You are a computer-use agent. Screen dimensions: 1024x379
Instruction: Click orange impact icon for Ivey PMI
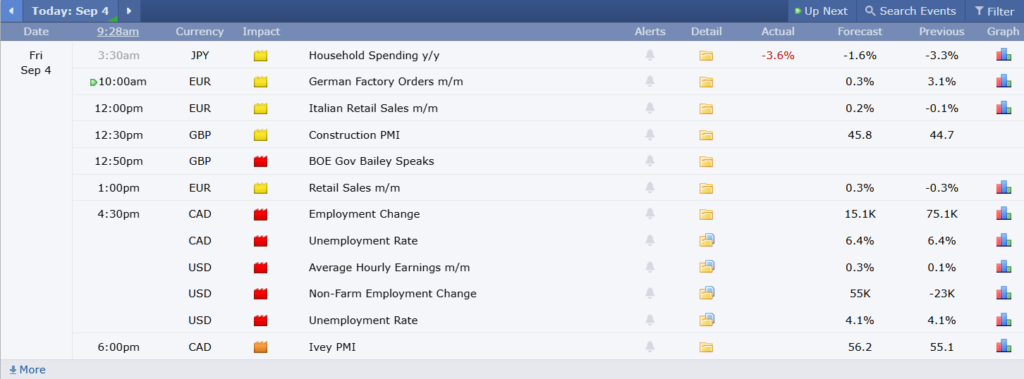click(261, 348)
